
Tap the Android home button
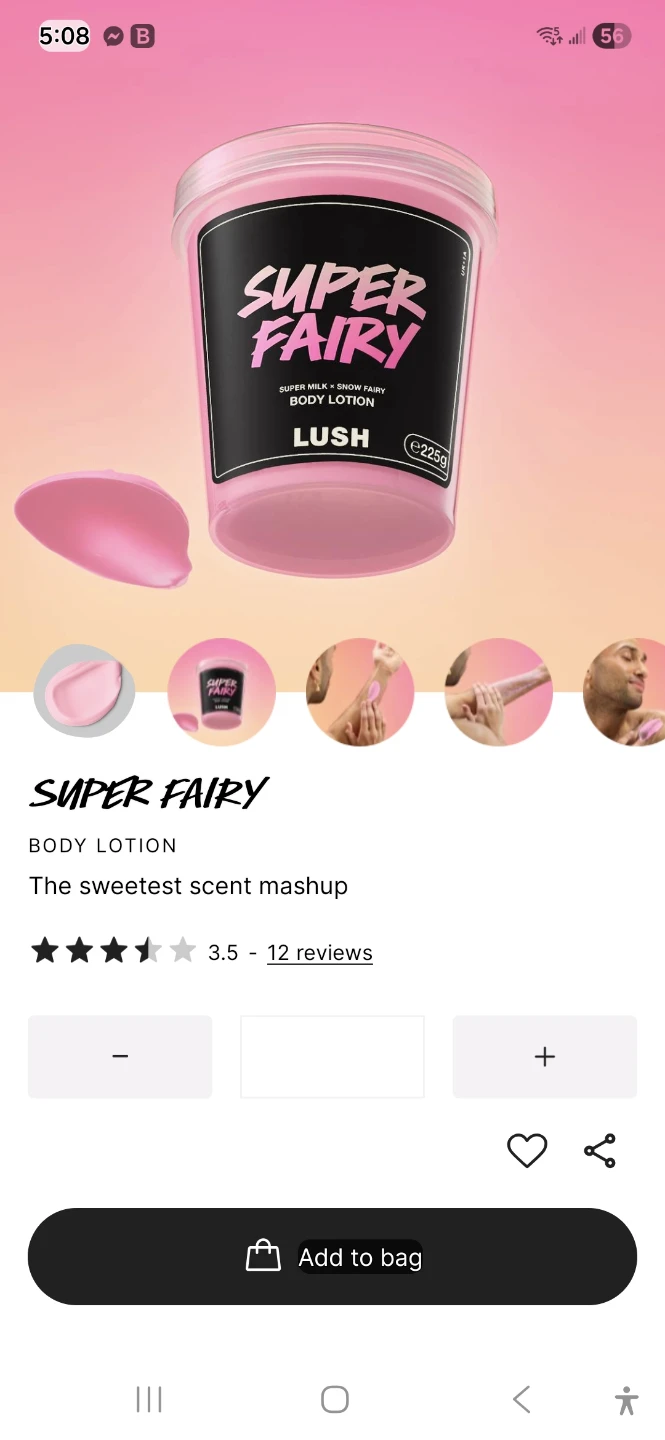pos(335,1399)
